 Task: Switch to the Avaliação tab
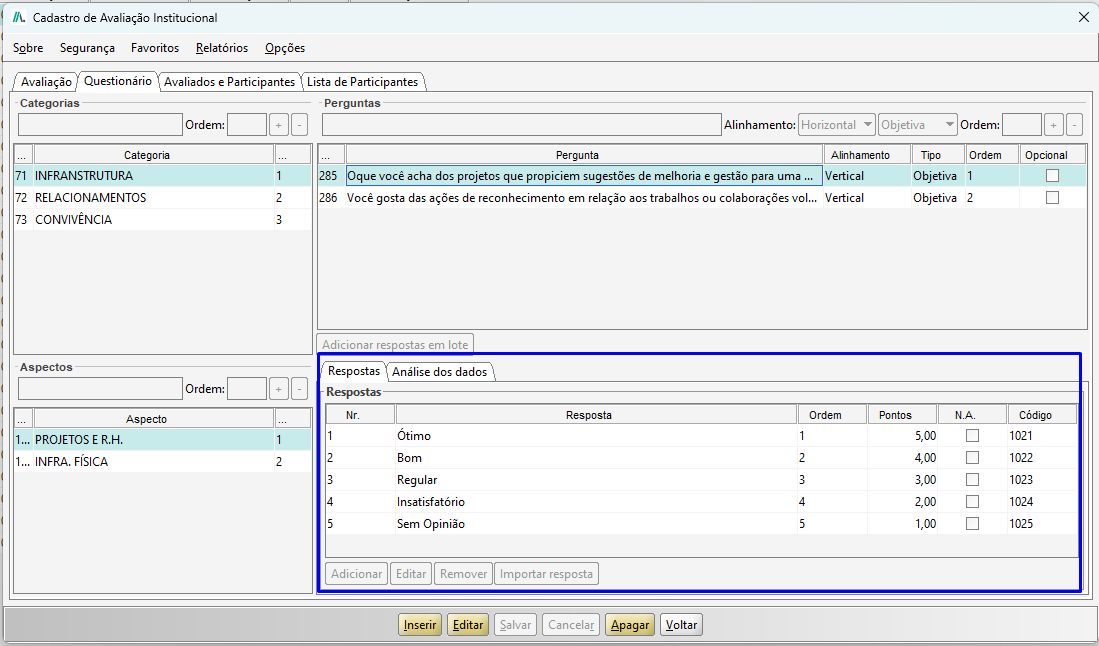tap(46, 82)
